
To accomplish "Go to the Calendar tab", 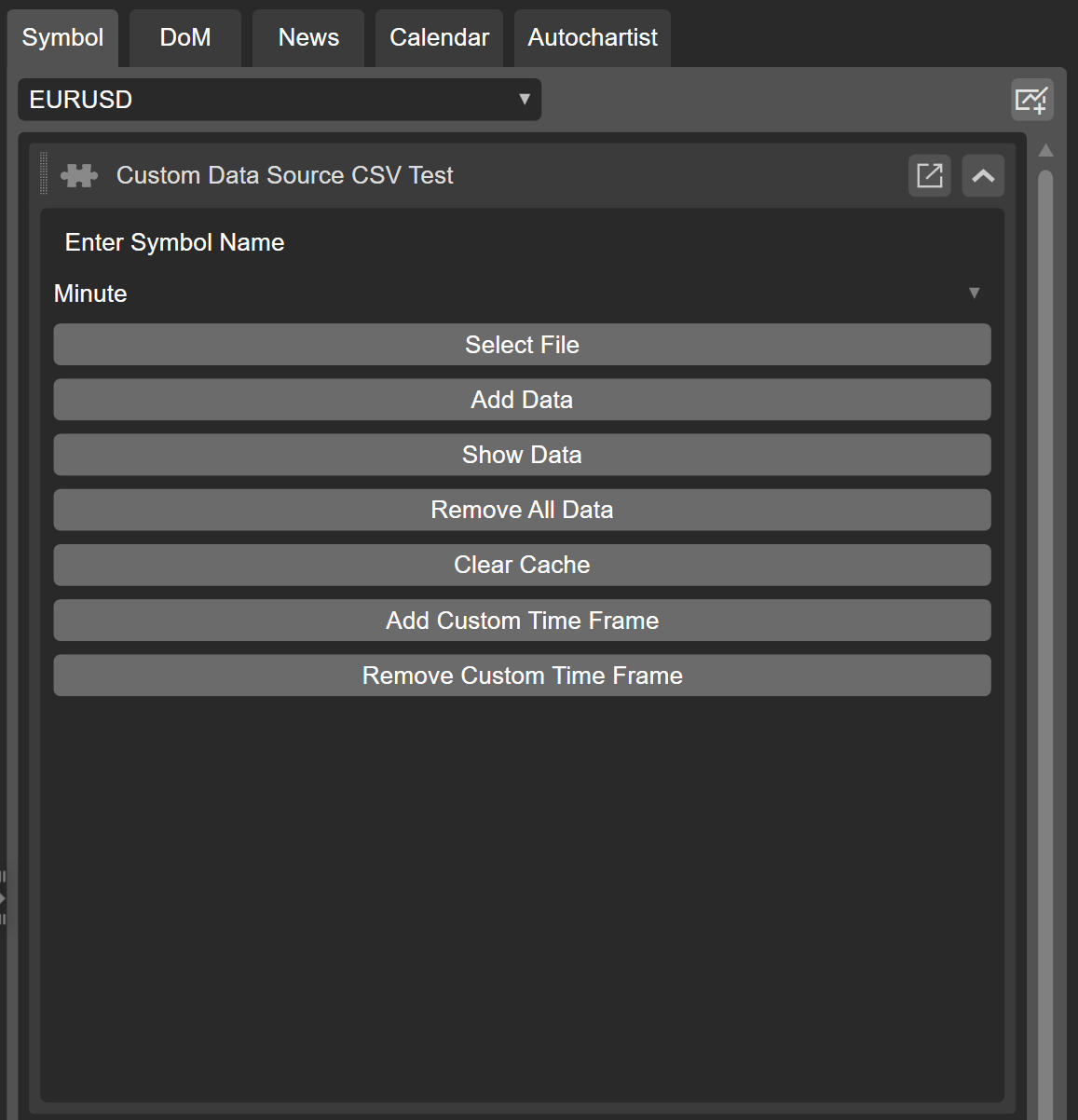I will click(439, 38).
